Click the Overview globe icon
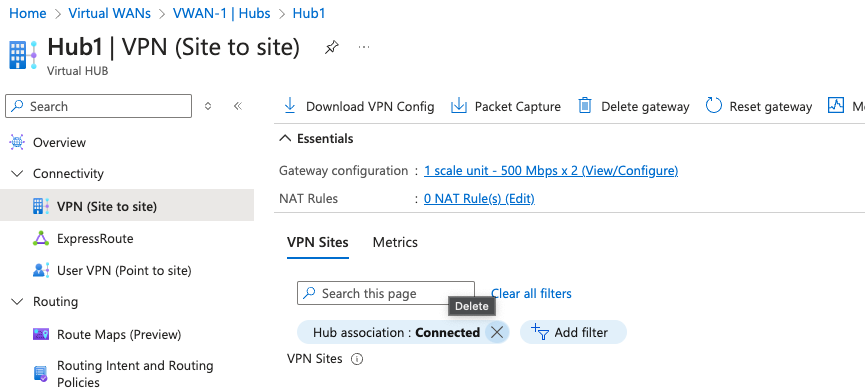 coord(17,142)
